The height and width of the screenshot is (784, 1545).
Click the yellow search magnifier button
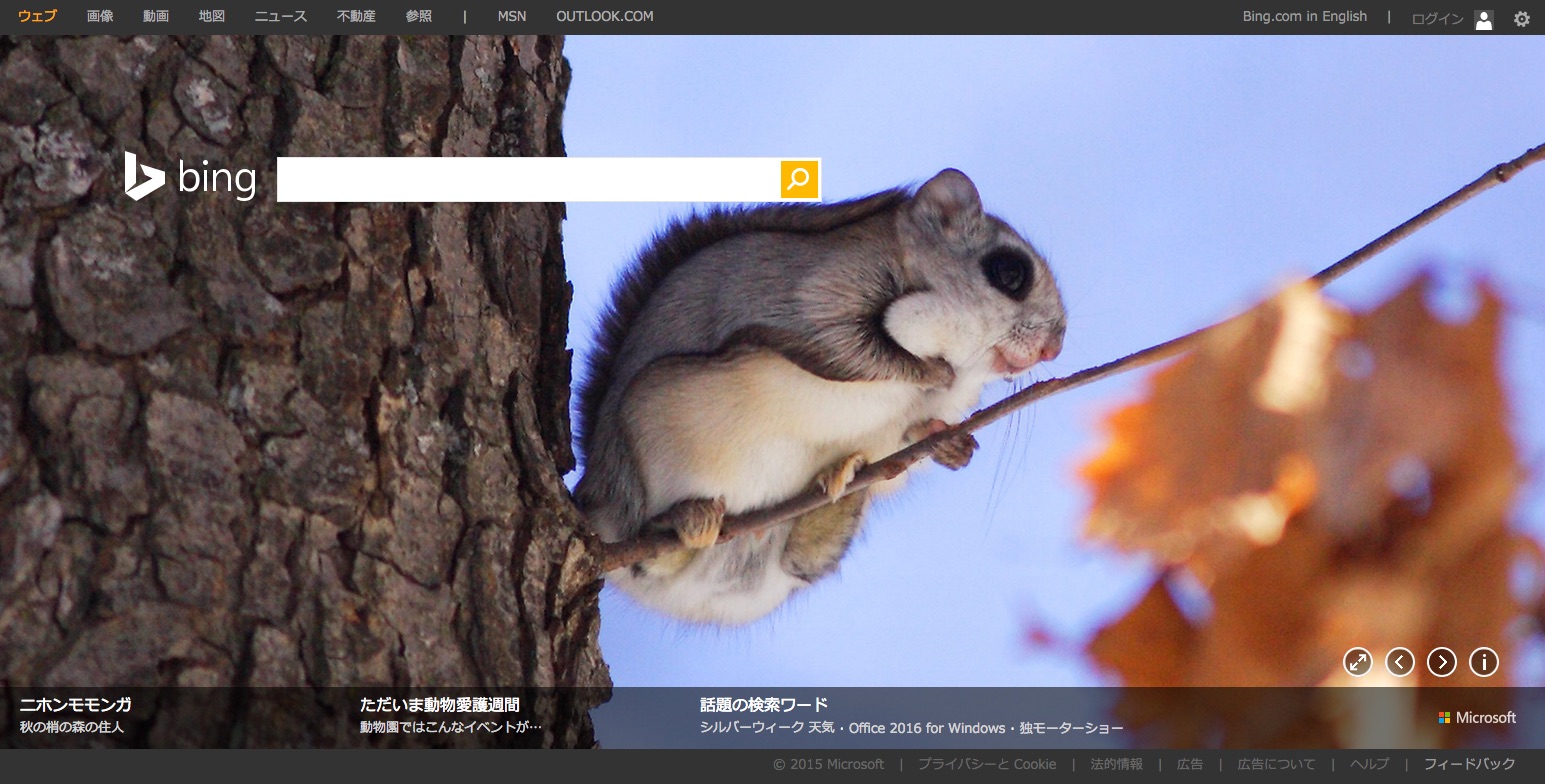click(x=799, y=180)
